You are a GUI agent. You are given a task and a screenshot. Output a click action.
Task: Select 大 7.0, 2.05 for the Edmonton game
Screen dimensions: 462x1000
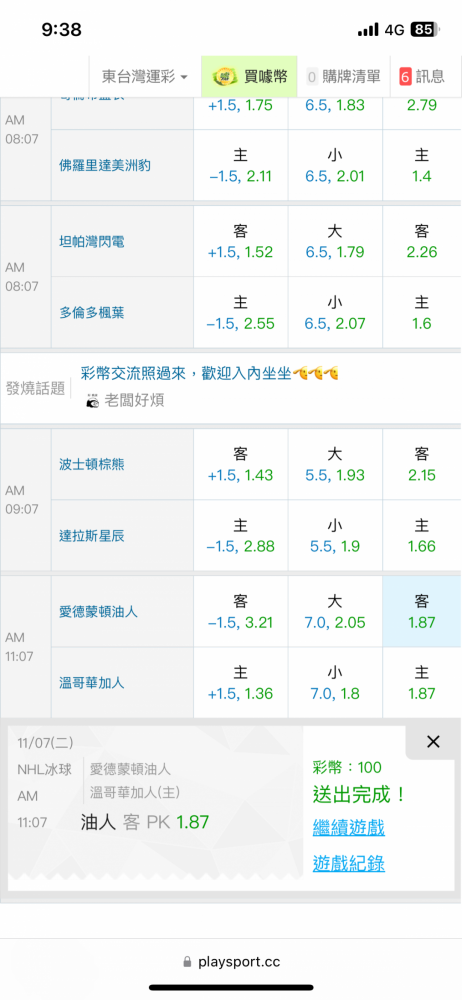pos(335,612)
